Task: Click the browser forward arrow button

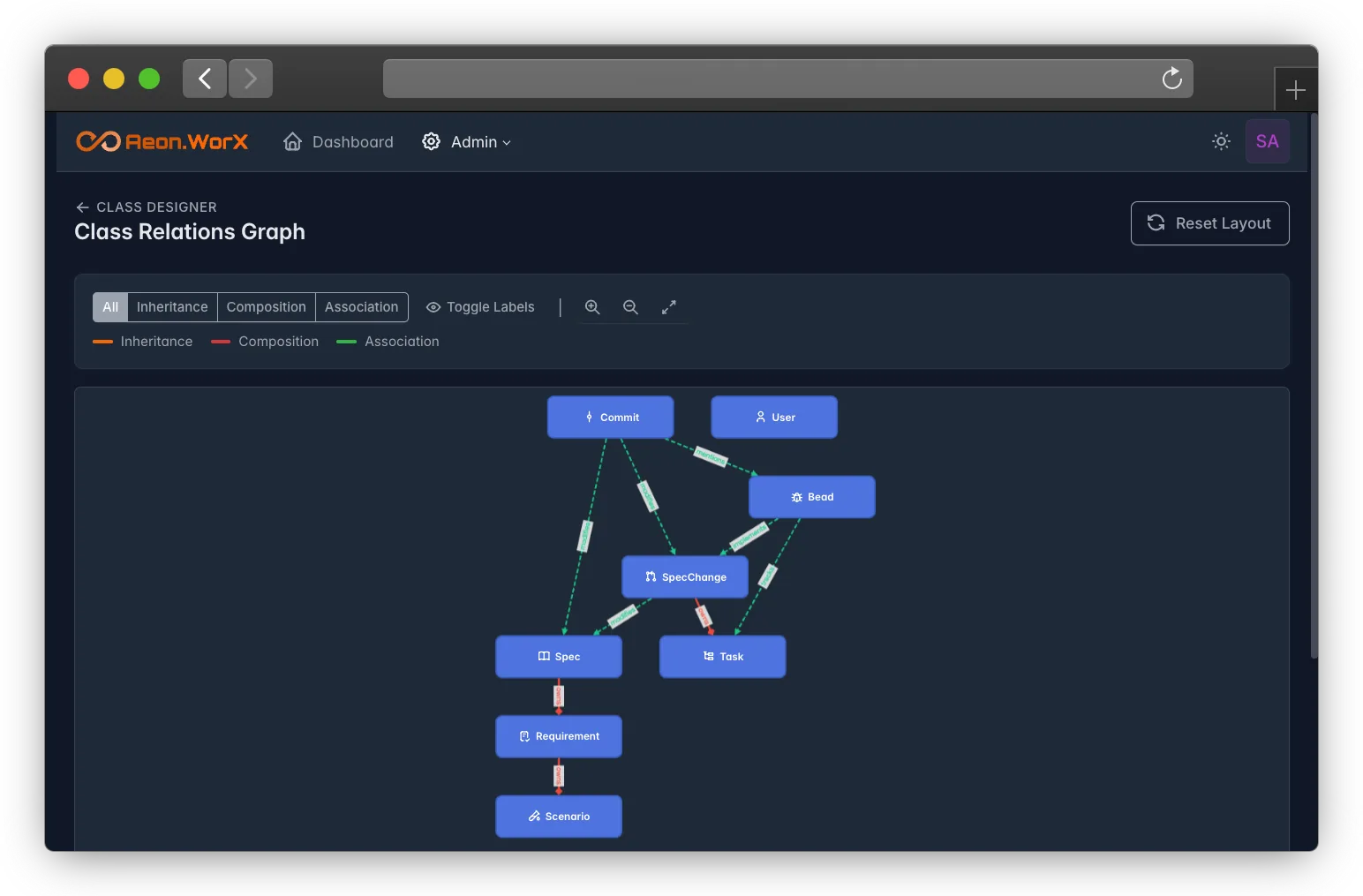Action: tap(251, 79)
